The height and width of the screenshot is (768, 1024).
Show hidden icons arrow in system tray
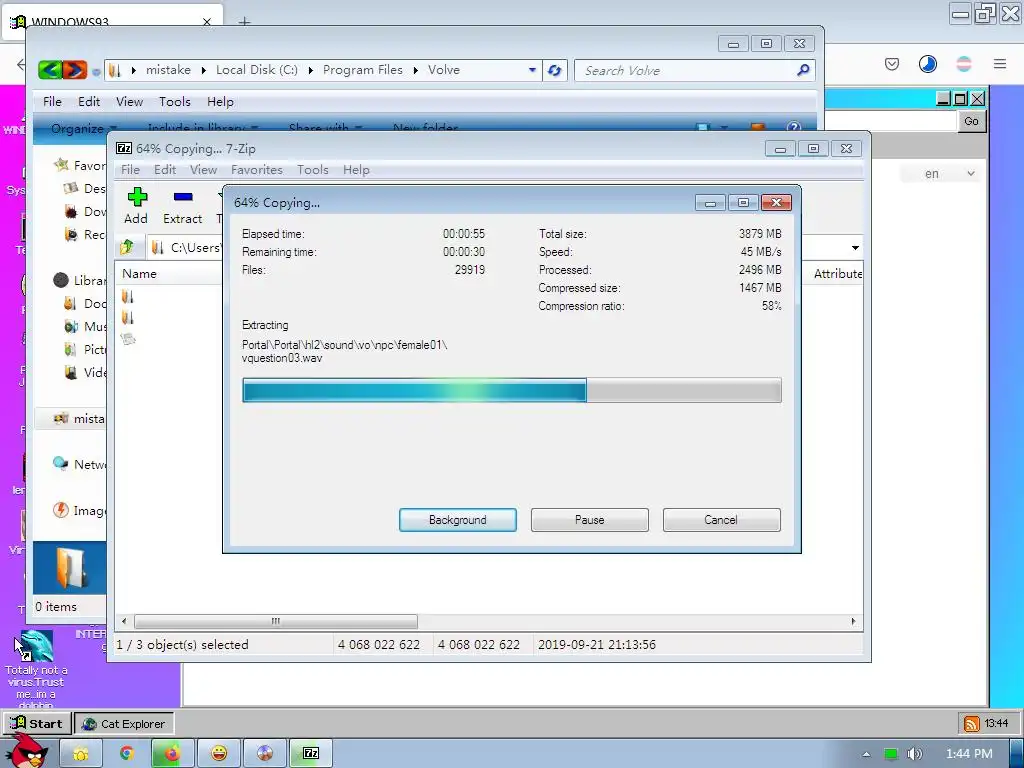point(866,754)
